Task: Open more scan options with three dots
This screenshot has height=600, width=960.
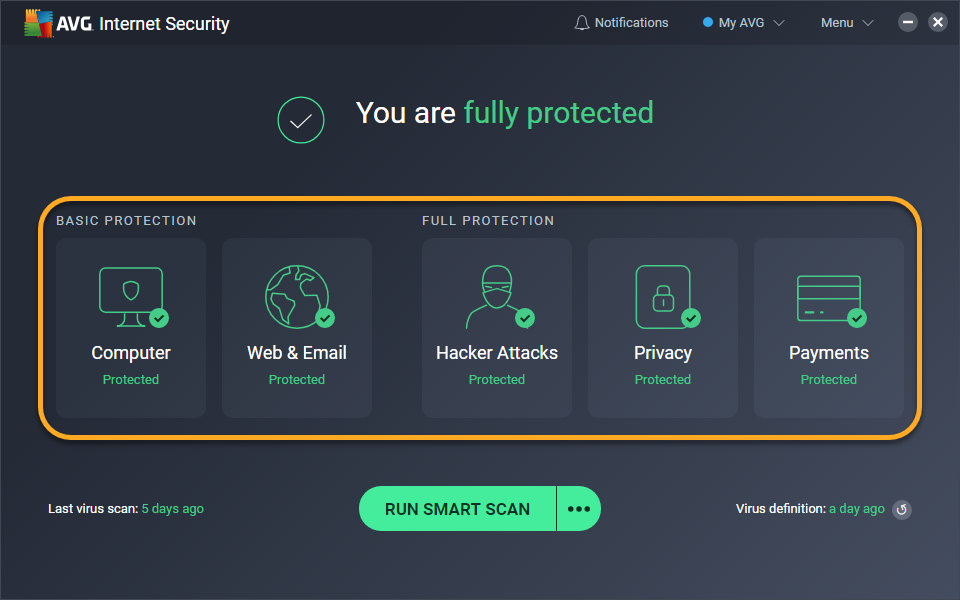Action: [579, 509]
